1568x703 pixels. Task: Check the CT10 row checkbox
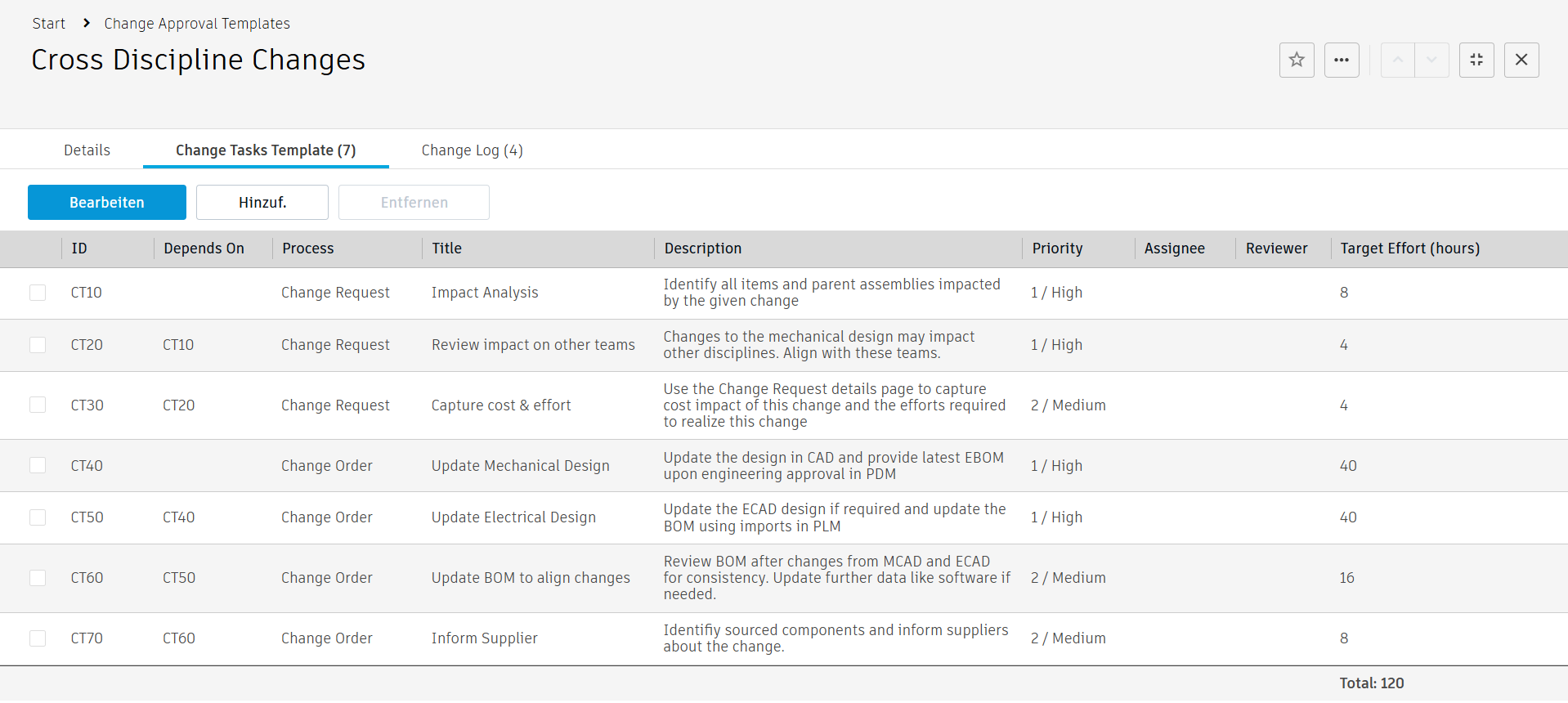[38, 293]
